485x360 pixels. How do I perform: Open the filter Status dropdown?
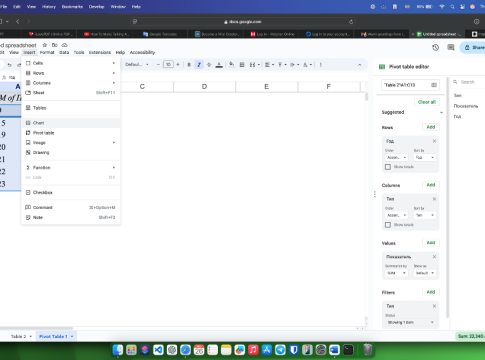tap(410, 322)
